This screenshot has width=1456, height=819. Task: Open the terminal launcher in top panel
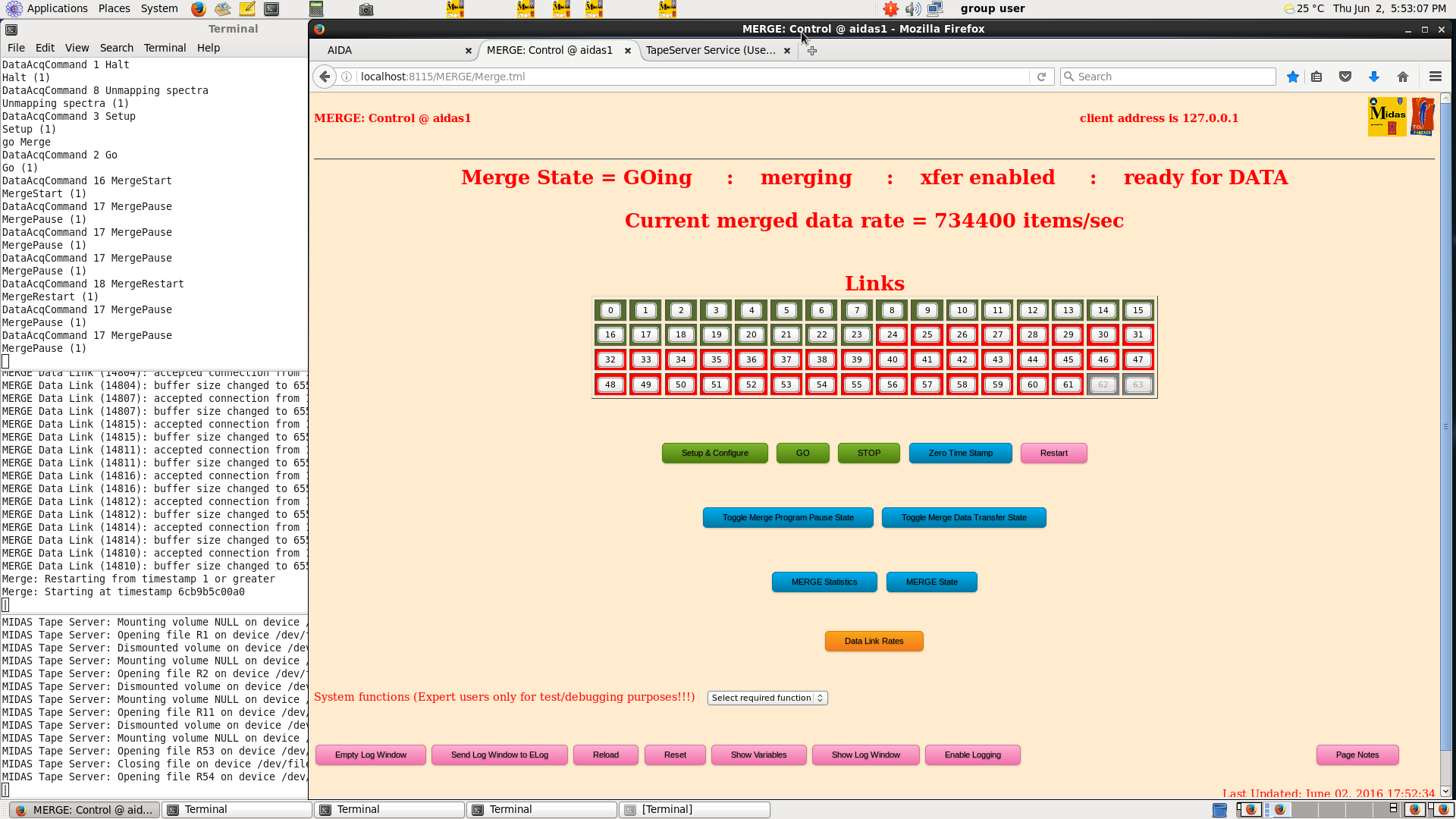[271, 9]
